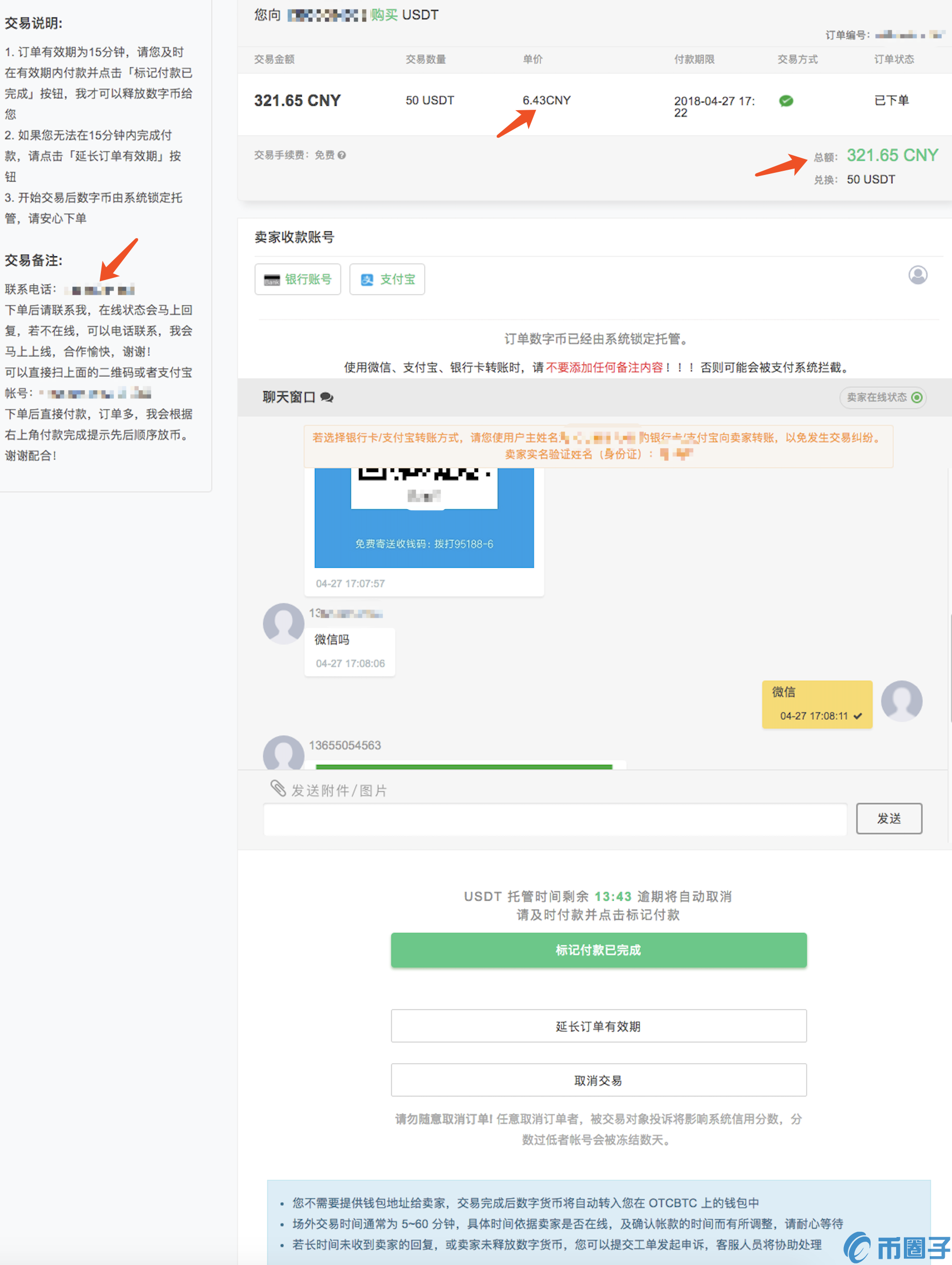Select the 支付宝 payment tab
The height and width of the screenshot is (1265, 952).
click(x=387, y=279)
